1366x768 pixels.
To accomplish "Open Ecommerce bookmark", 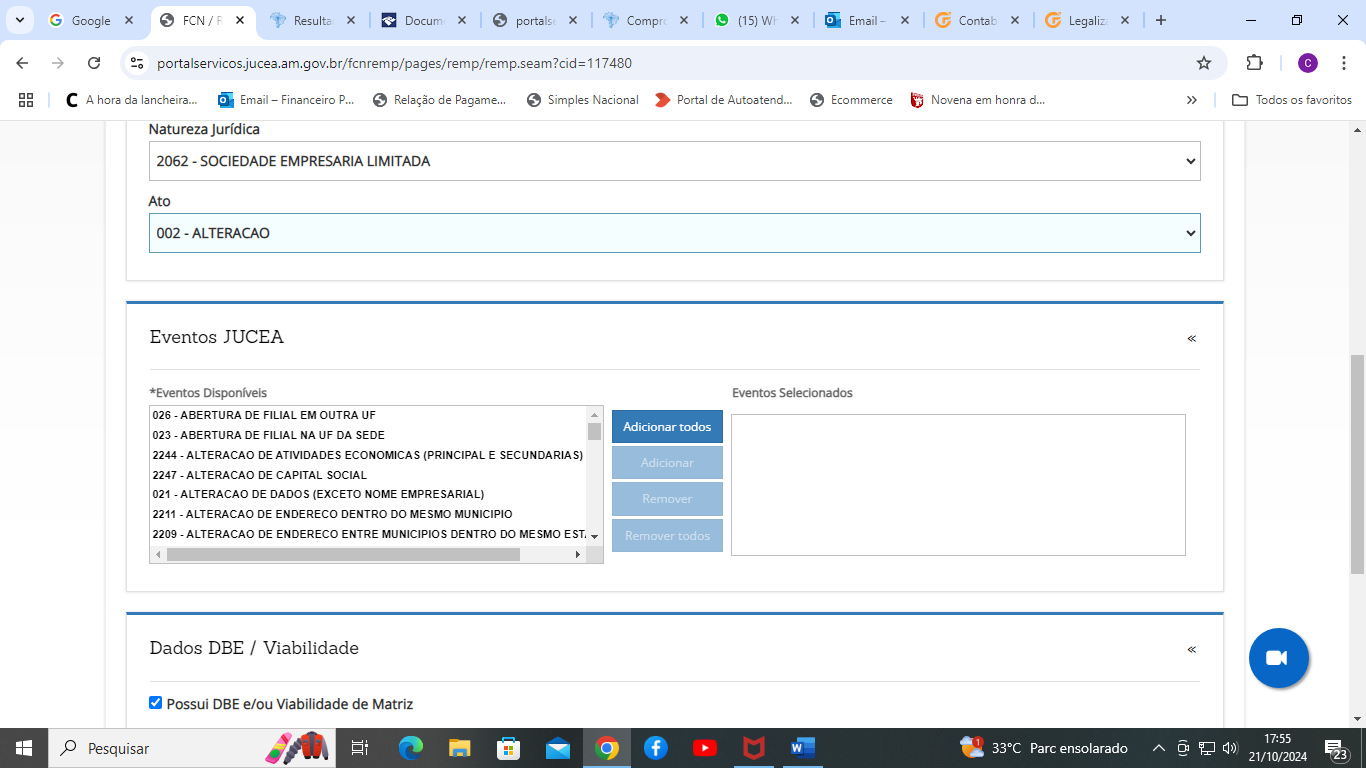I will pyautogui.click(x=851, y=100).
